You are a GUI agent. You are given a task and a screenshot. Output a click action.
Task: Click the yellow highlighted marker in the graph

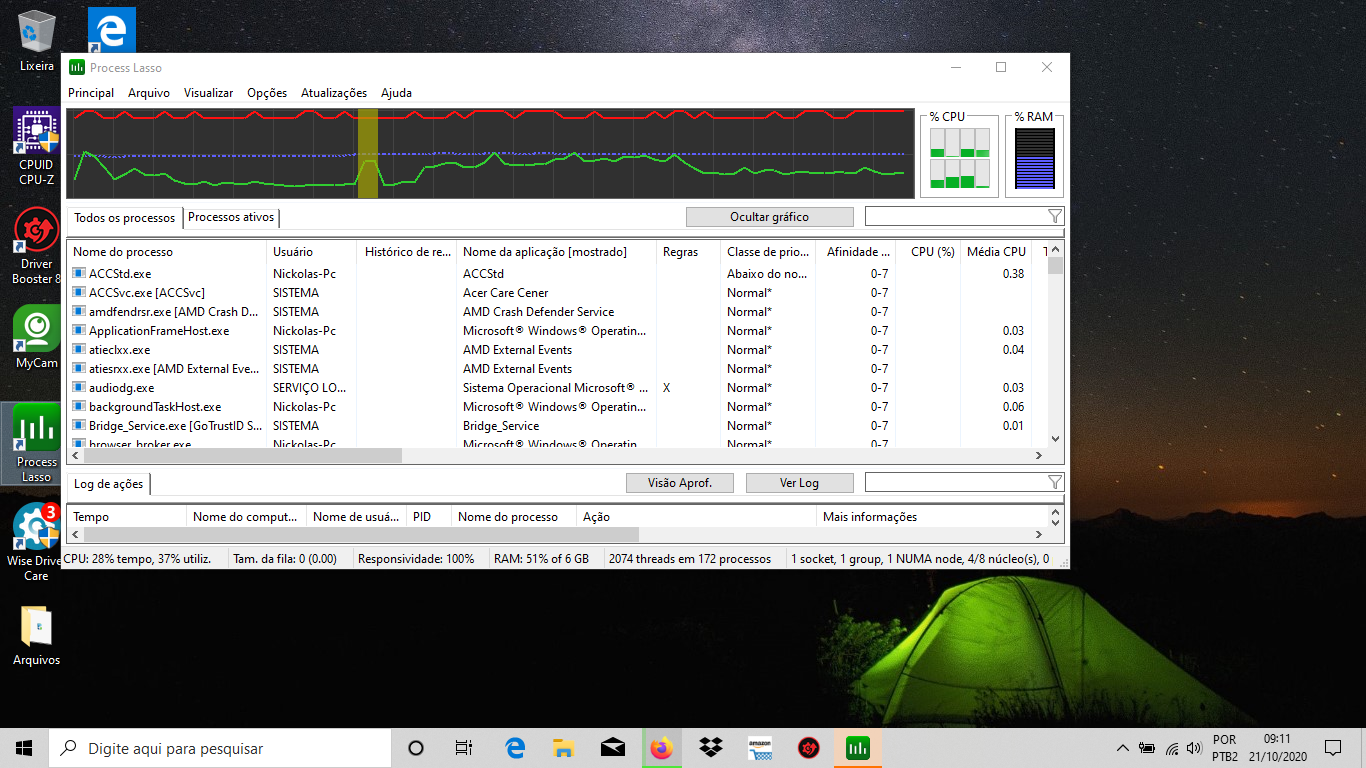tap(368, 153)
